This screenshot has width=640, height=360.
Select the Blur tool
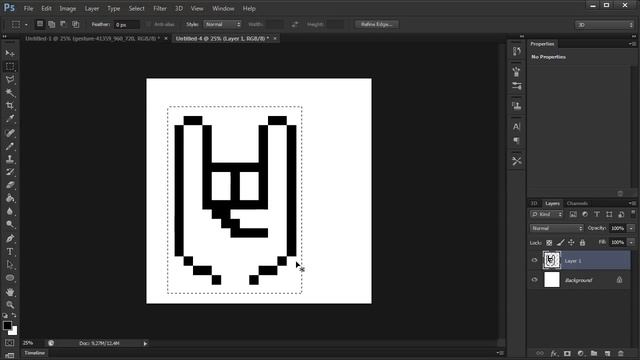coord(10,211)
